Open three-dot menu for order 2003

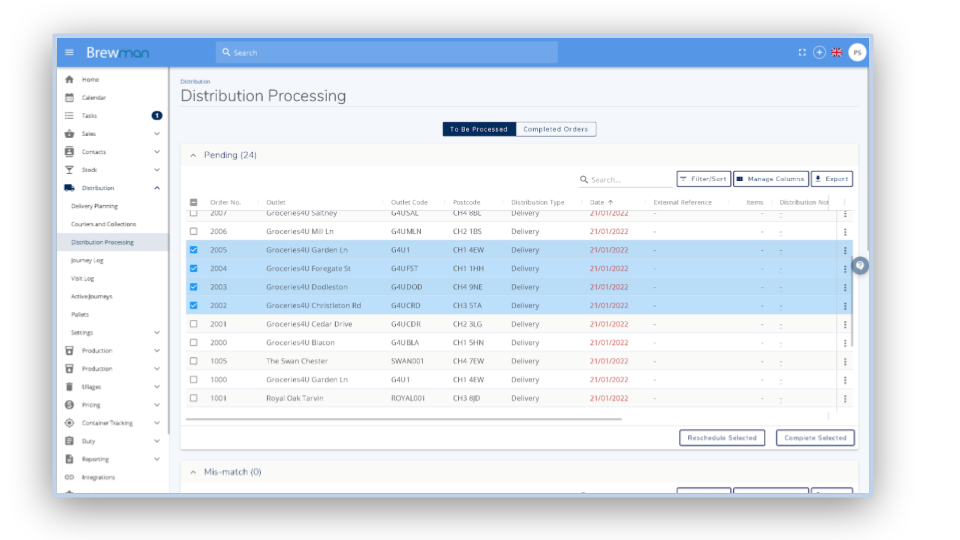pos(845,287)
